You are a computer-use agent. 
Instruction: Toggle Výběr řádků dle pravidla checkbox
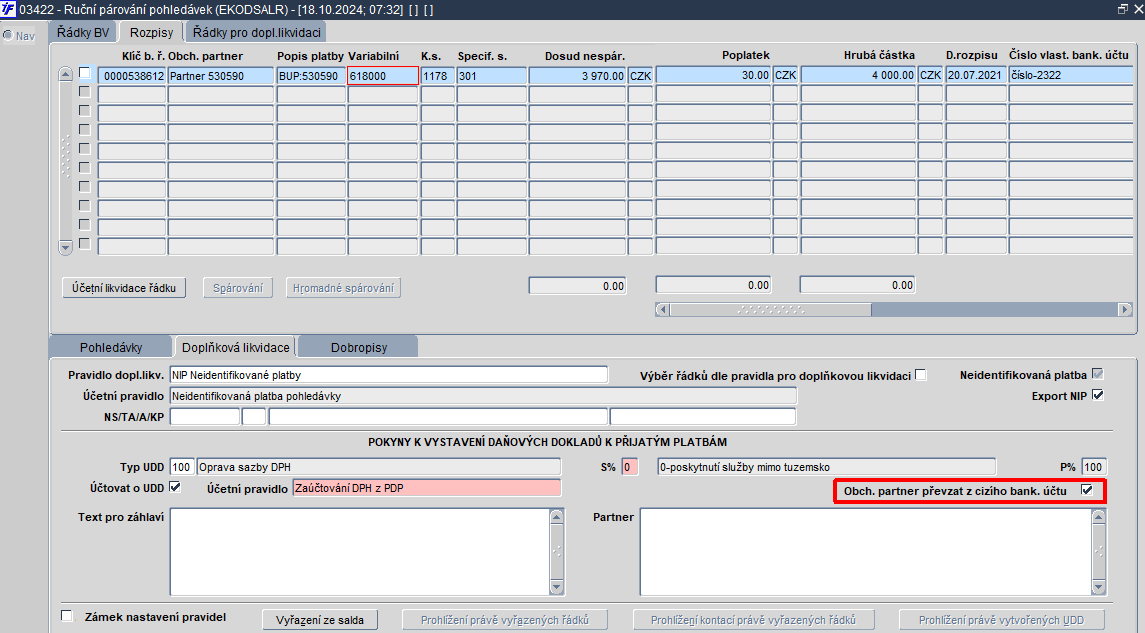point(921,375)
